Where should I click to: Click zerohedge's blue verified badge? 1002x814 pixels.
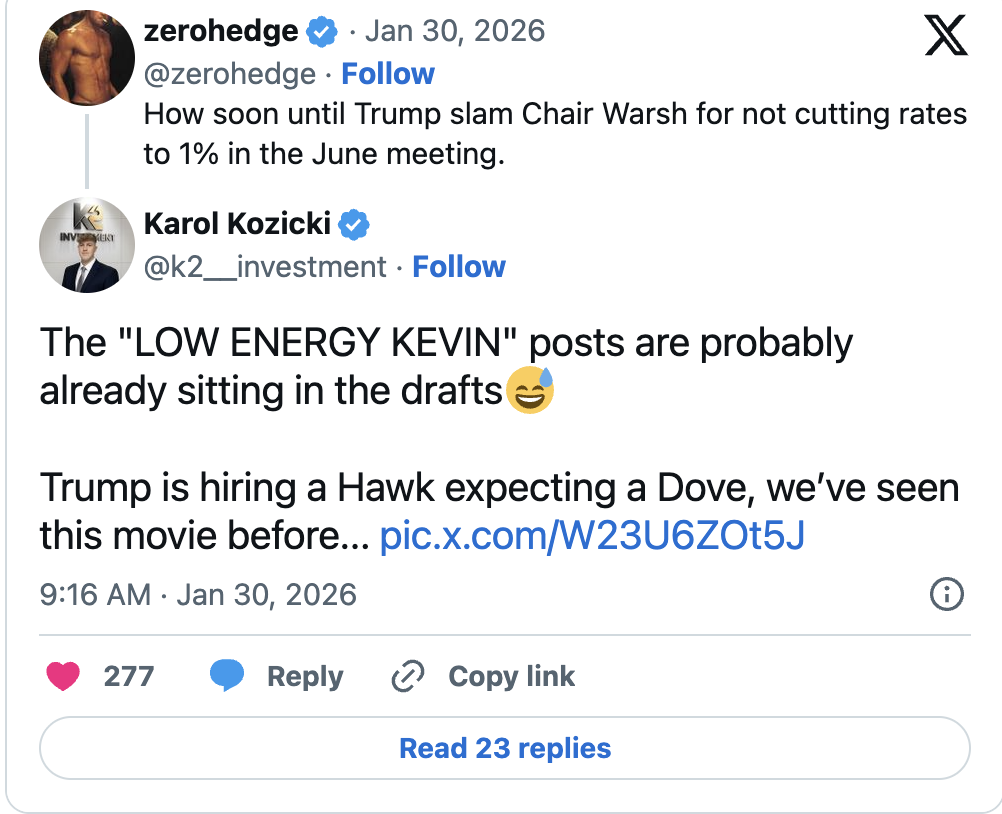click(x=322, y=31)
